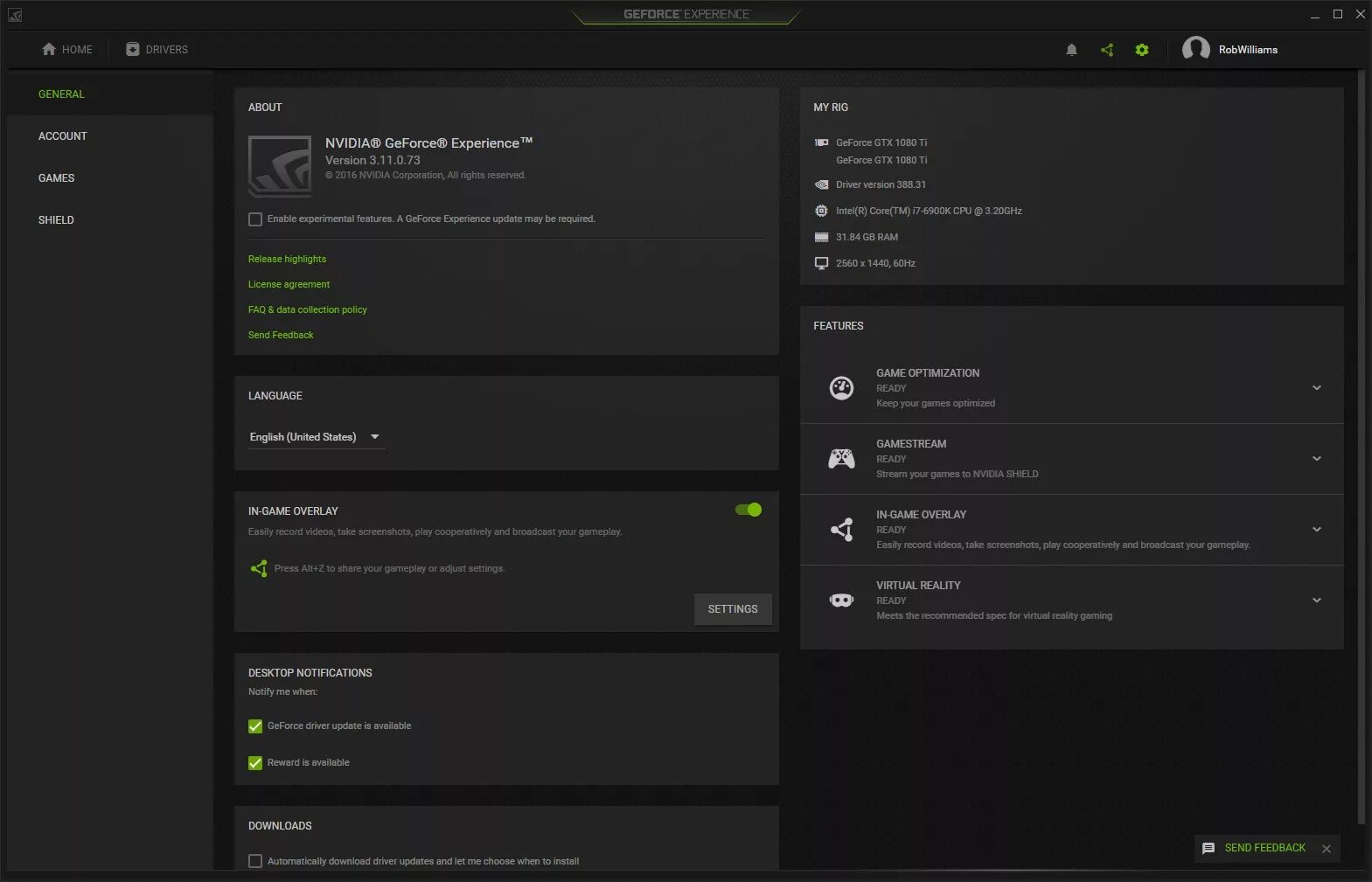The width and height of the screenshot is (1372, 882).
Task: Open the English (United States) language dropdown
Action: [316, 437]
